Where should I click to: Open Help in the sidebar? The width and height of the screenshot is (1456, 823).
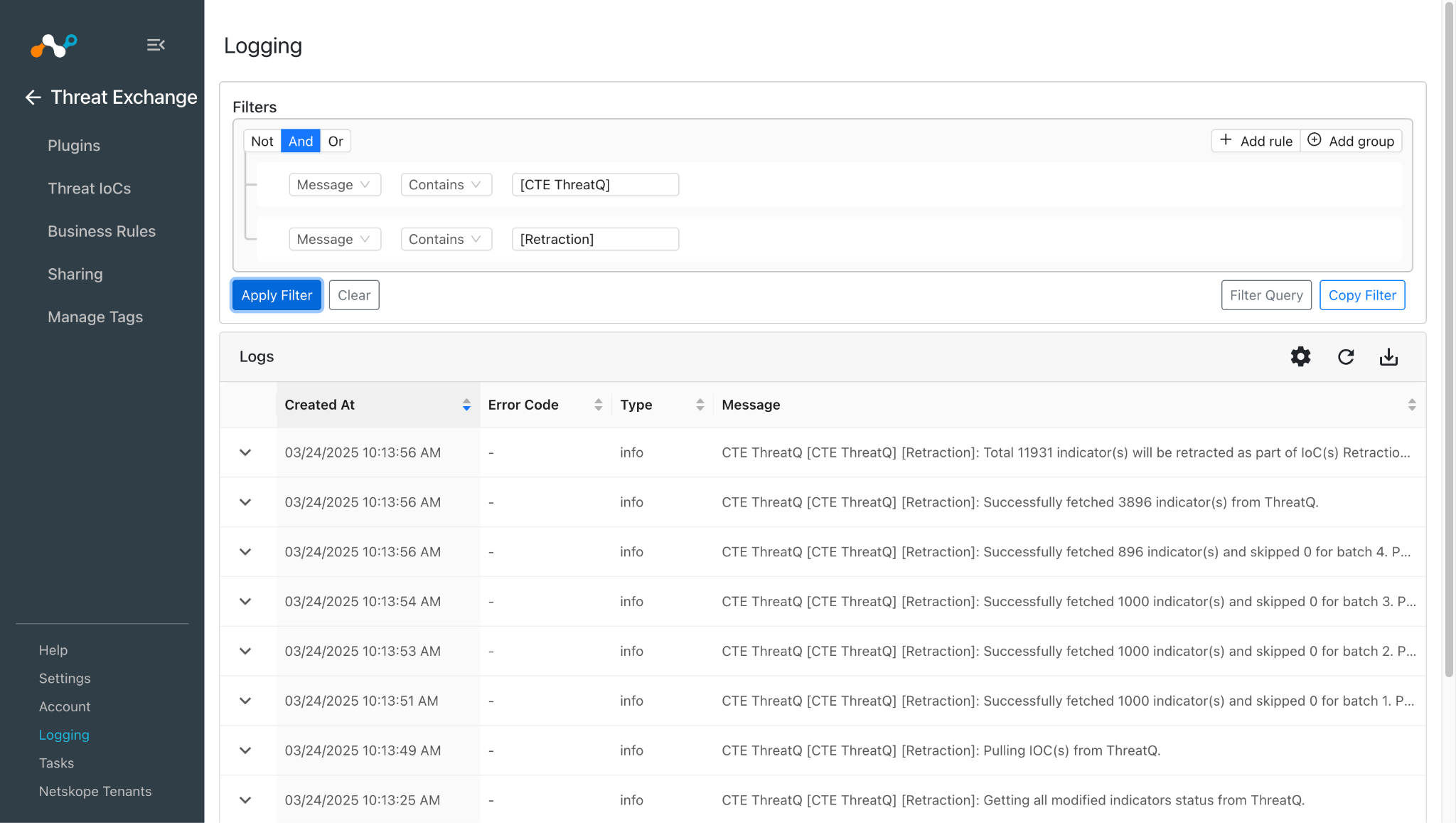coord(53,650)
